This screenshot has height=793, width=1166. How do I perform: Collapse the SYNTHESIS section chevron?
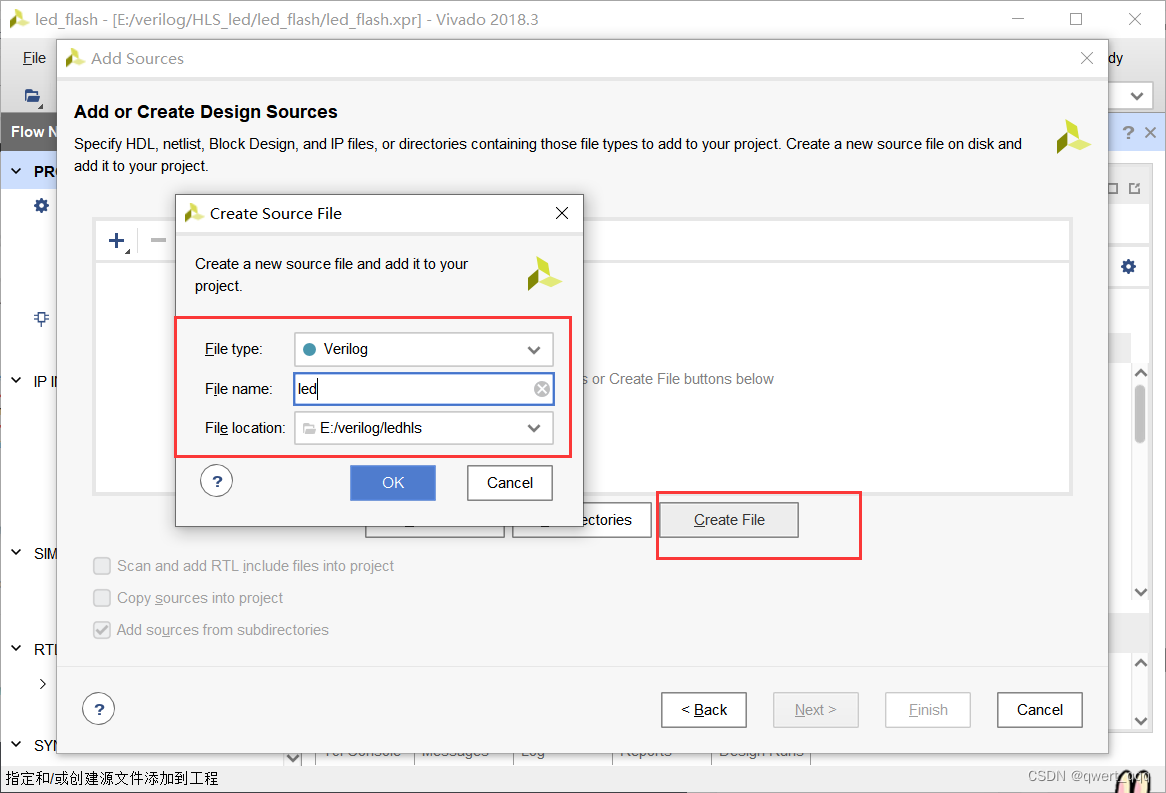point(16,744)
